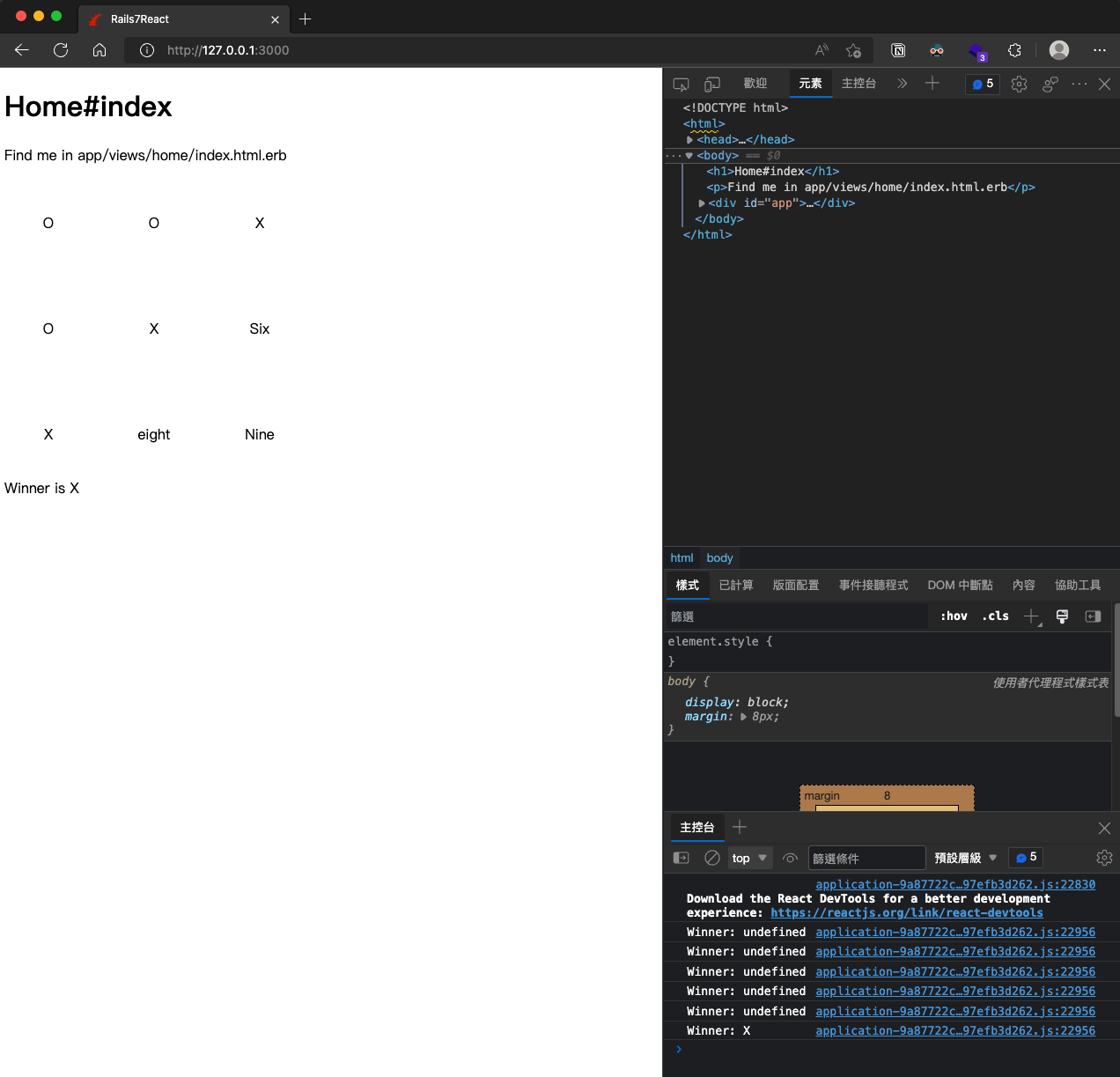
Task: Go back with the browser back arrow
Action: pos(22,50)
